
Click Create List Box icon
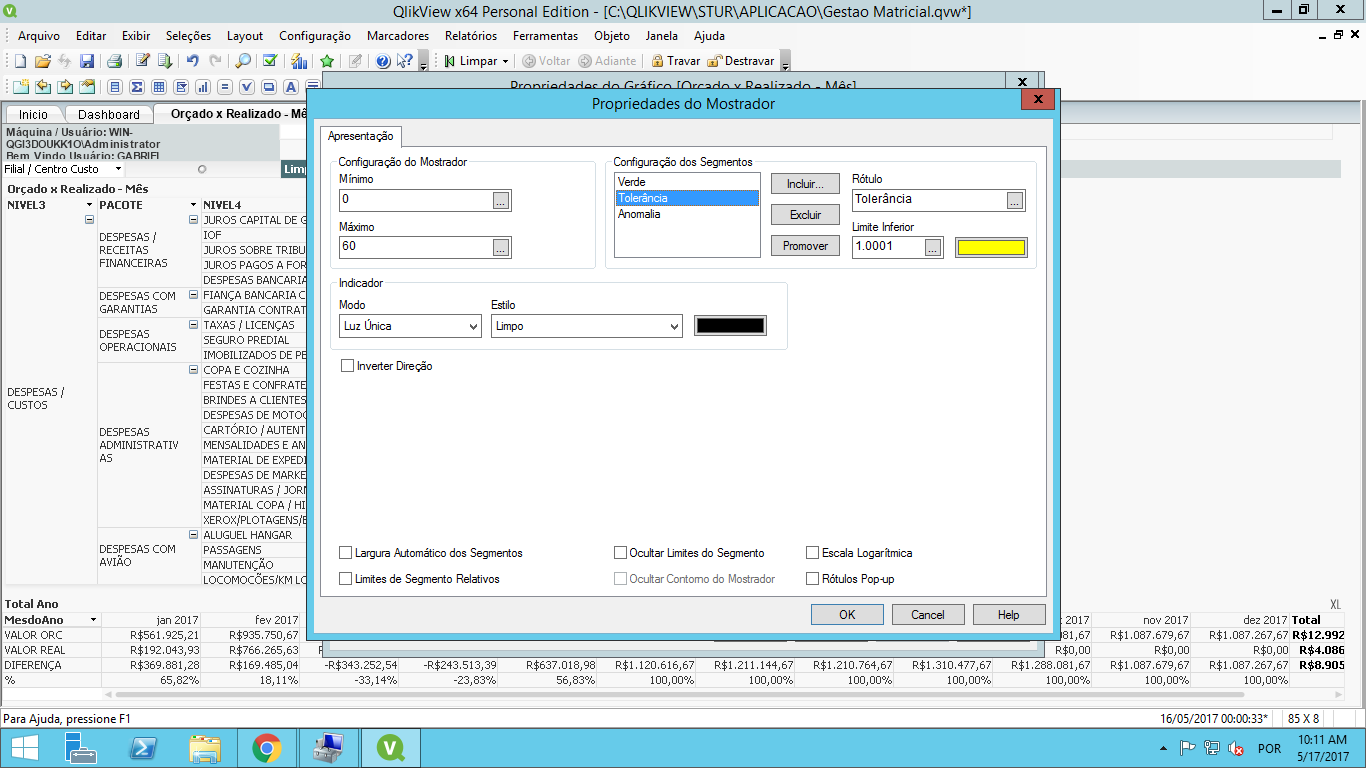(115, 87)
